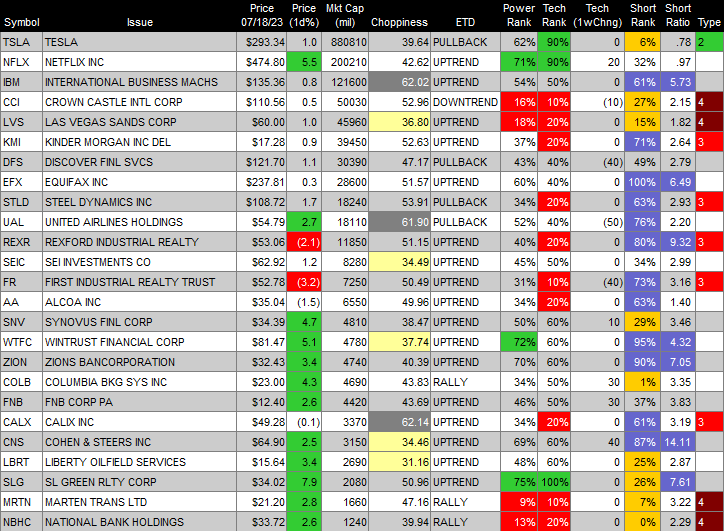
Task: Select FNB CORP PA issue name
Action: (x=78, y=402)
